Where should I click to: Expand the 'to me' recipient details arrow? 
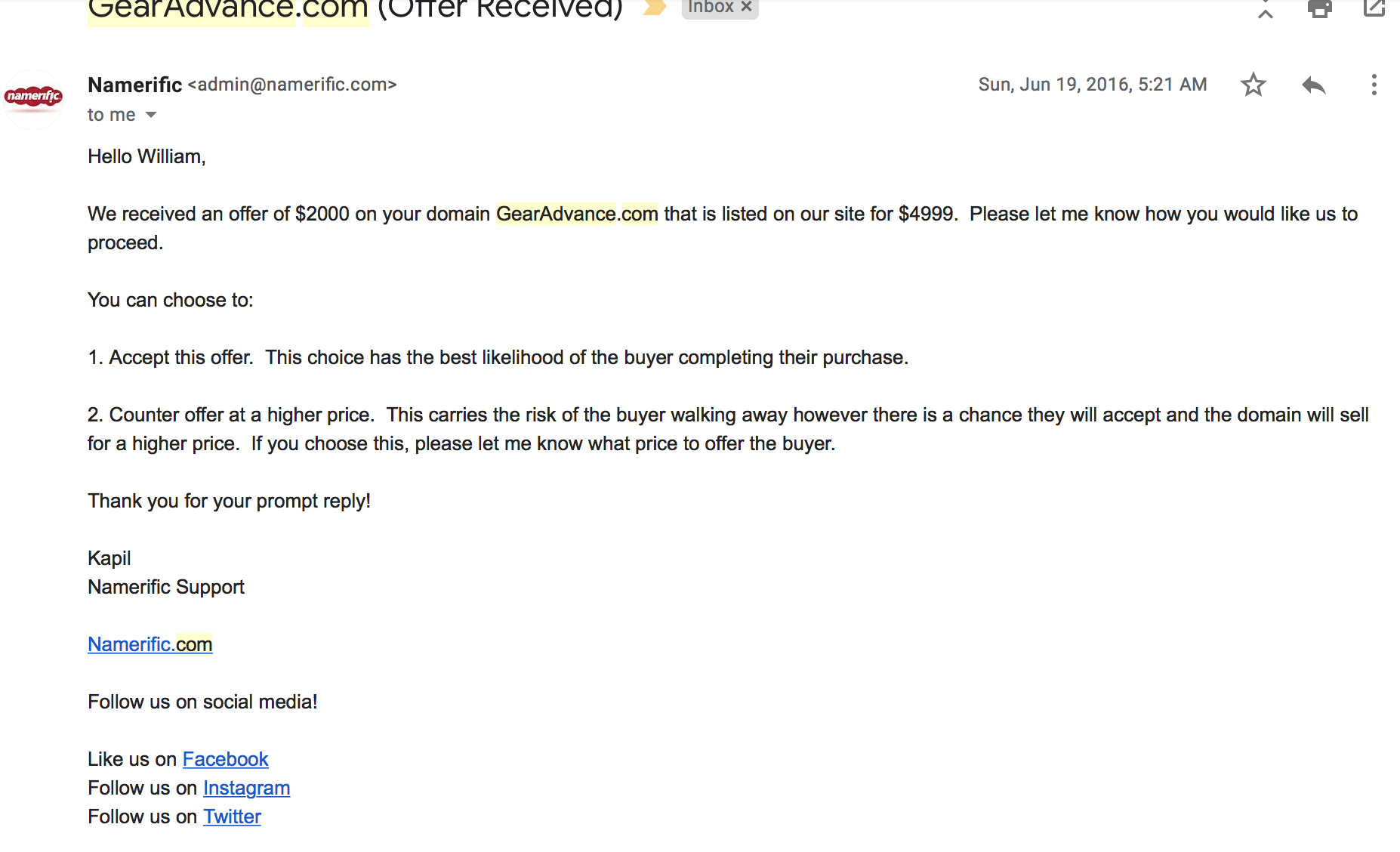click(151, 115)
